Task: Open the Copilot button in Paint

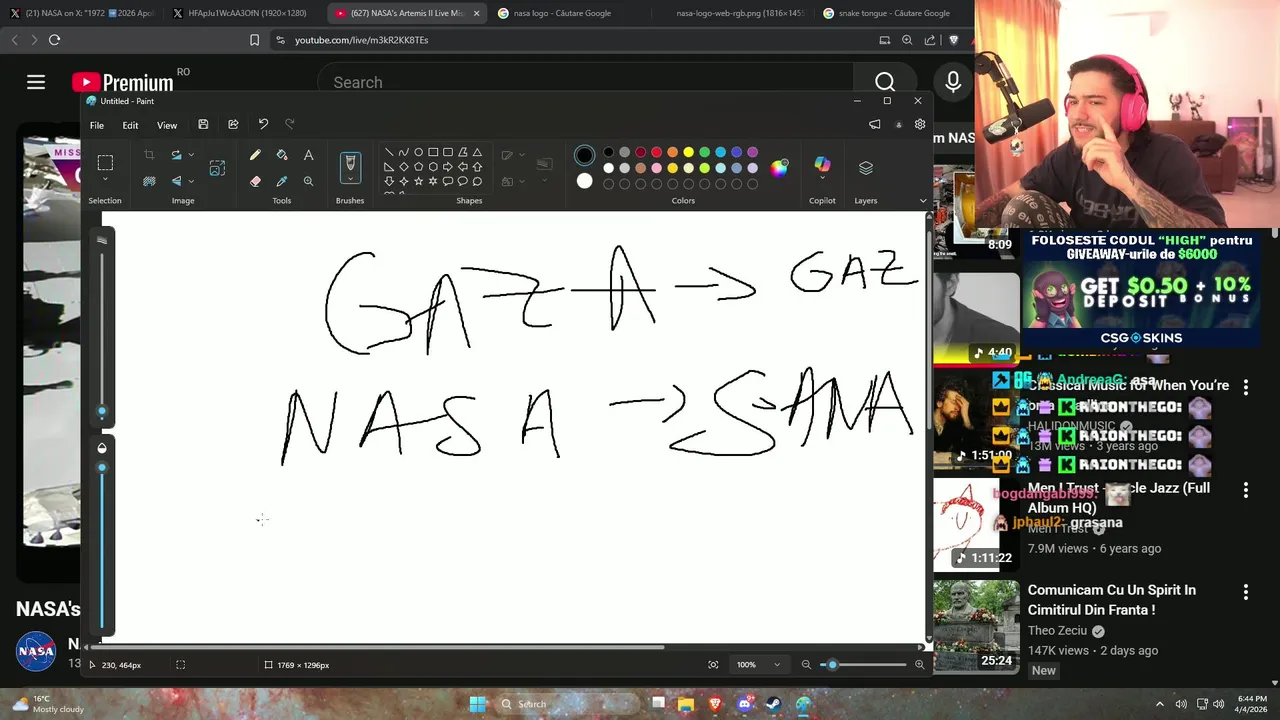Action: [x=822, y=165]
